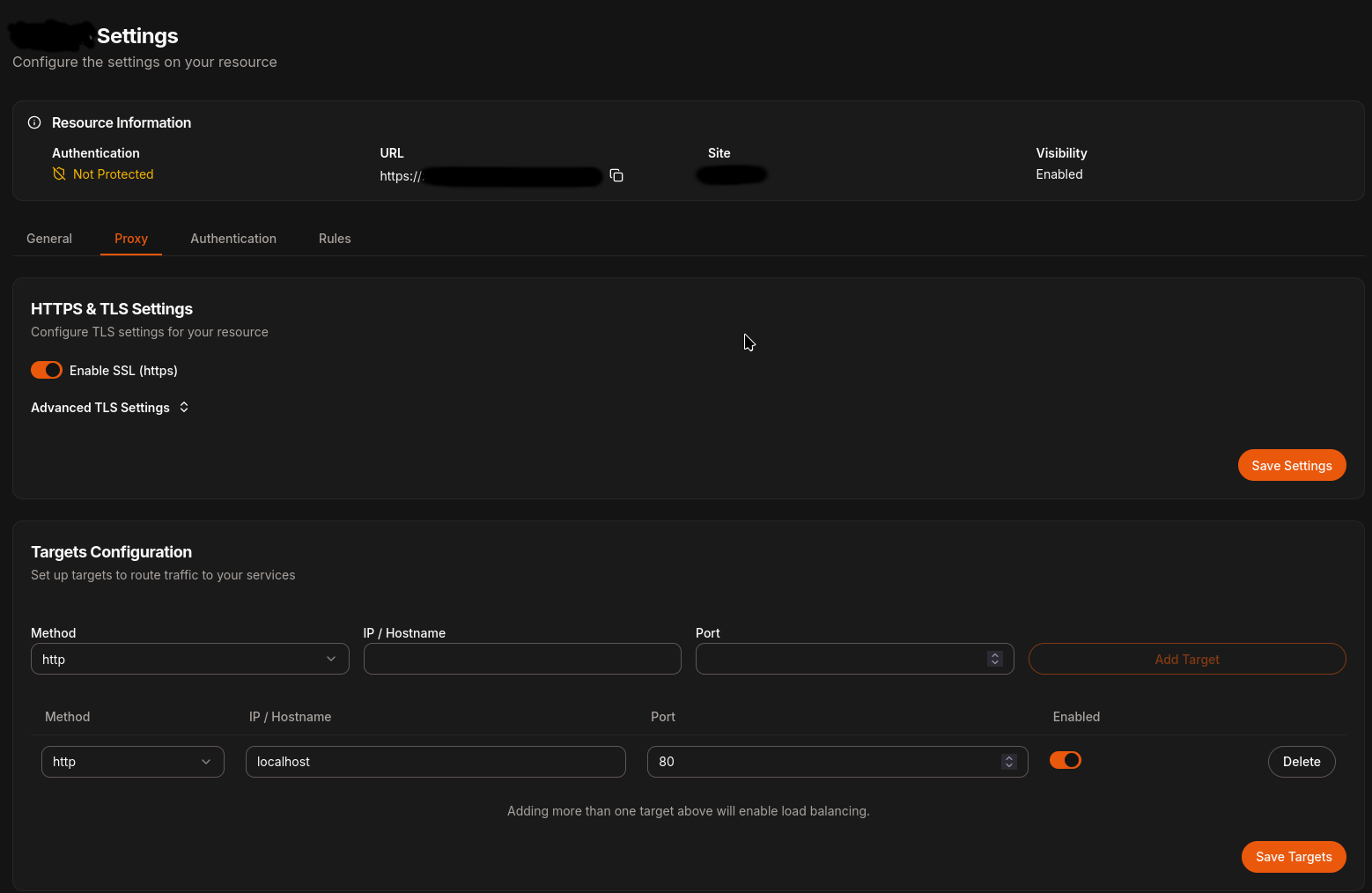Select the Proxy tab
Screen dimensions: 1372x893
coord(131,239)
